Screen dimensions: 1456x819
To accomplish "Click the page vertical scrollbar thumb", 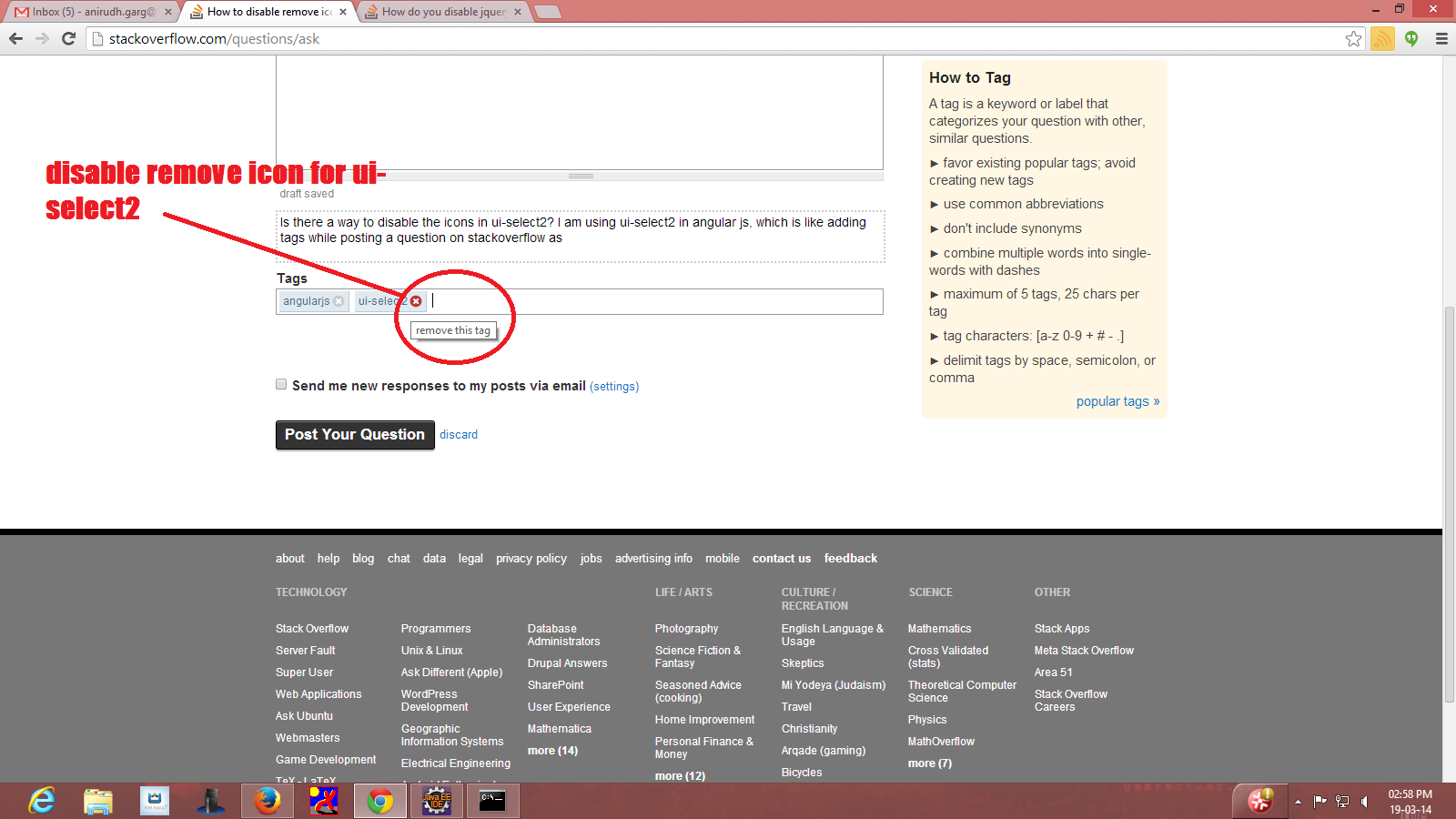I will (1449, 504).
